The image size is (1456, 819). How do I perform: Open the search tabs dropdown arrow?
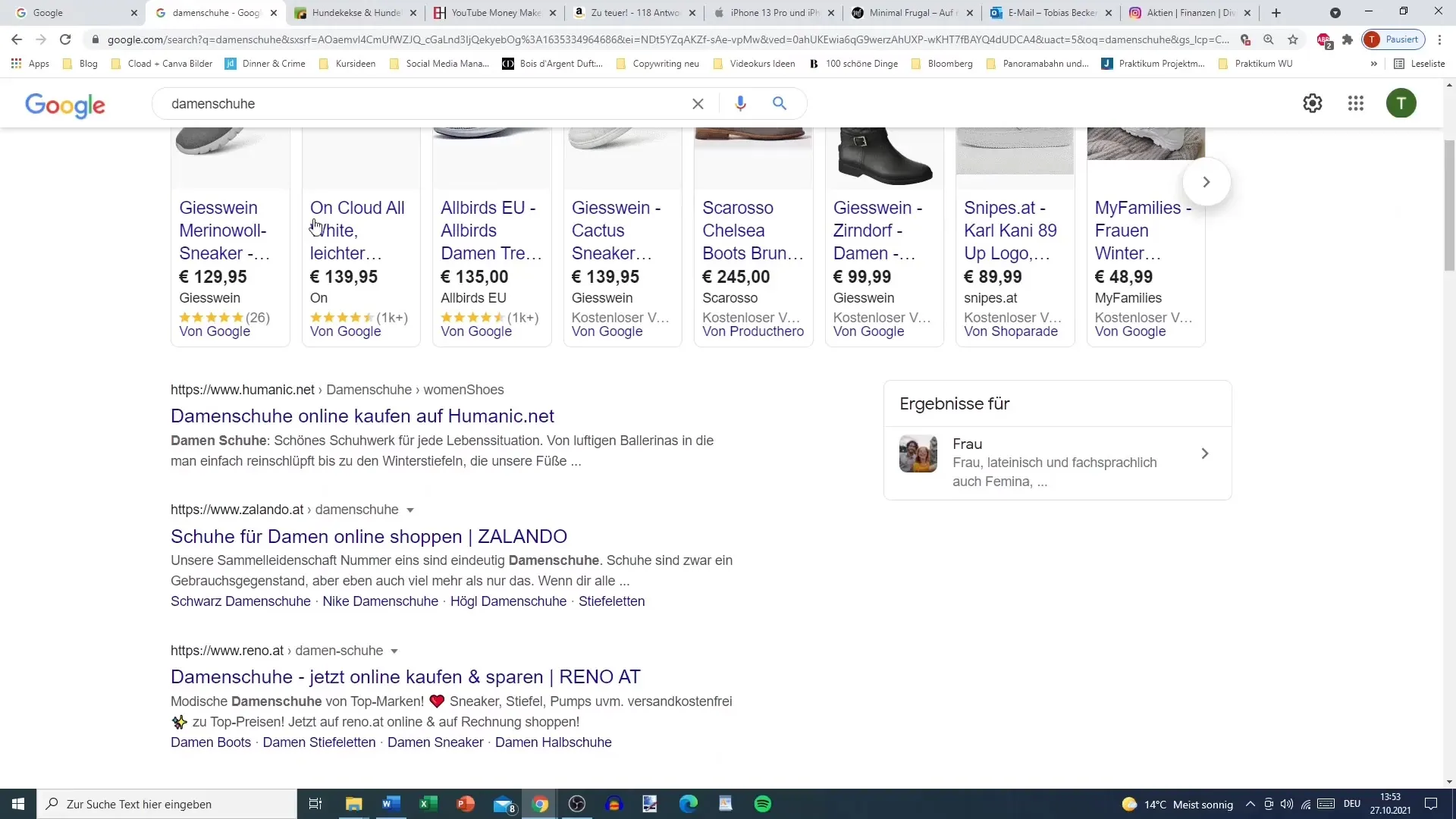tap(1335, 13)
